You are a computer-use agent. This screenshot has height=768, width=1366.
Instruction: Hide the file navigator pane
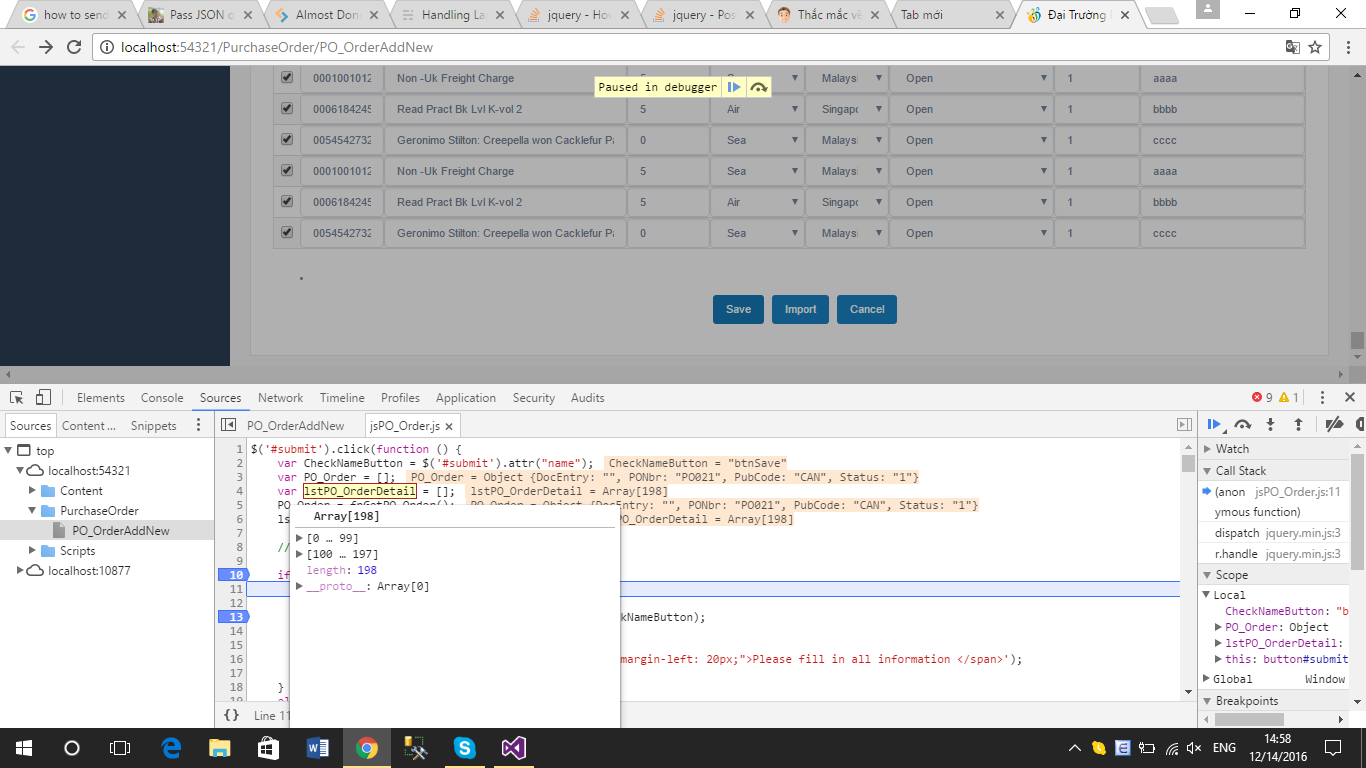229,425
